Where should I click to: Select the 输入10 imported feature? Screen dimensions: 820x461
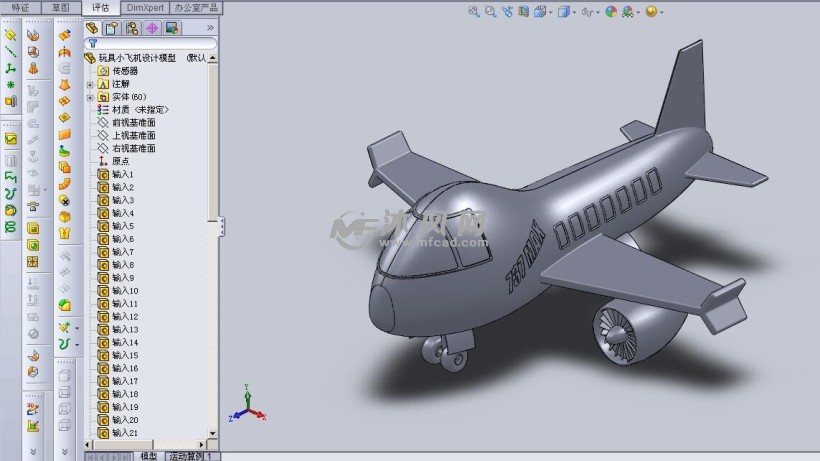coord(125,291)
